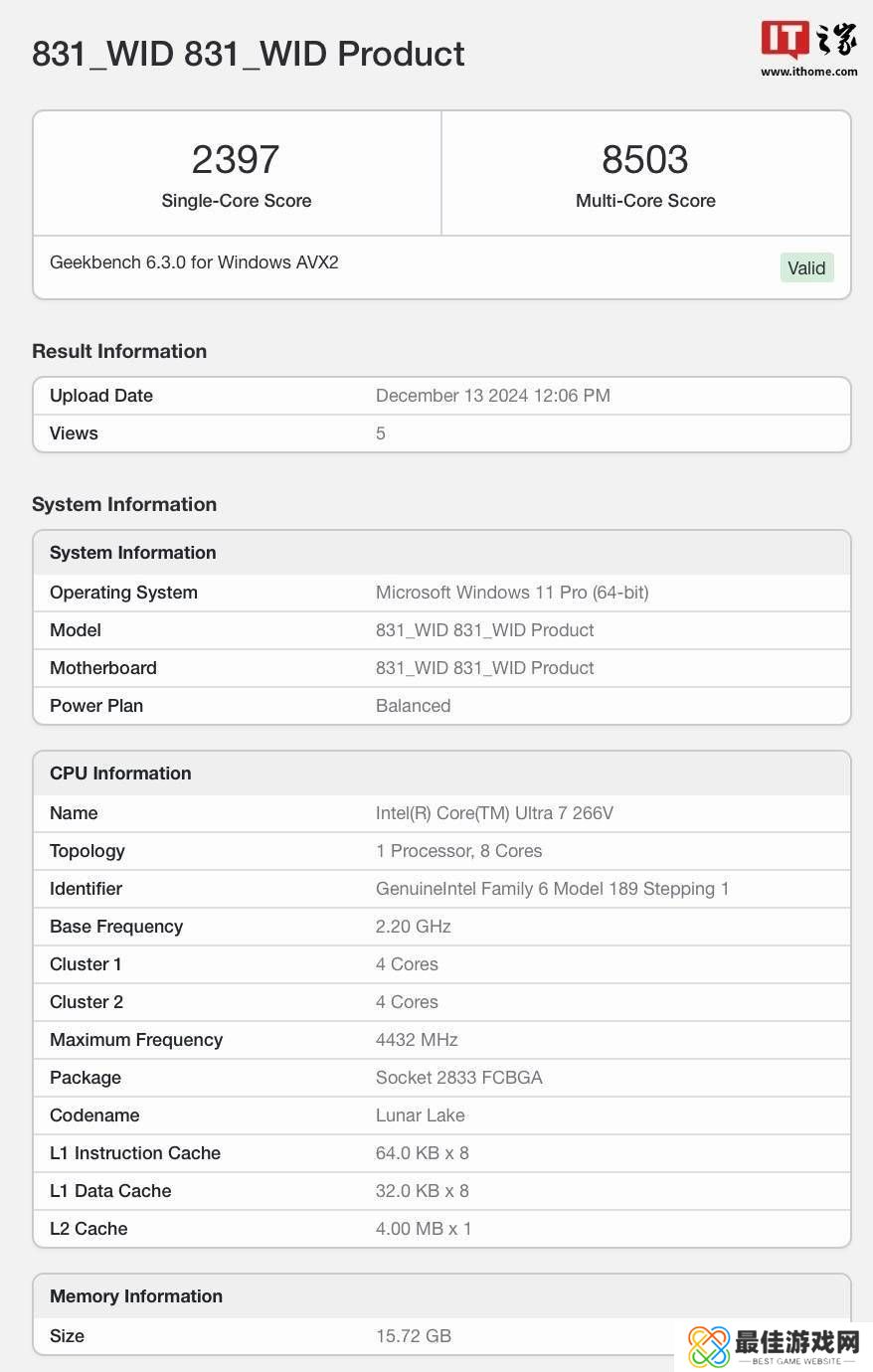This screenshot has height=1372, width=873.
Task: Click the Operating System value
Action: tap(512, 593)
